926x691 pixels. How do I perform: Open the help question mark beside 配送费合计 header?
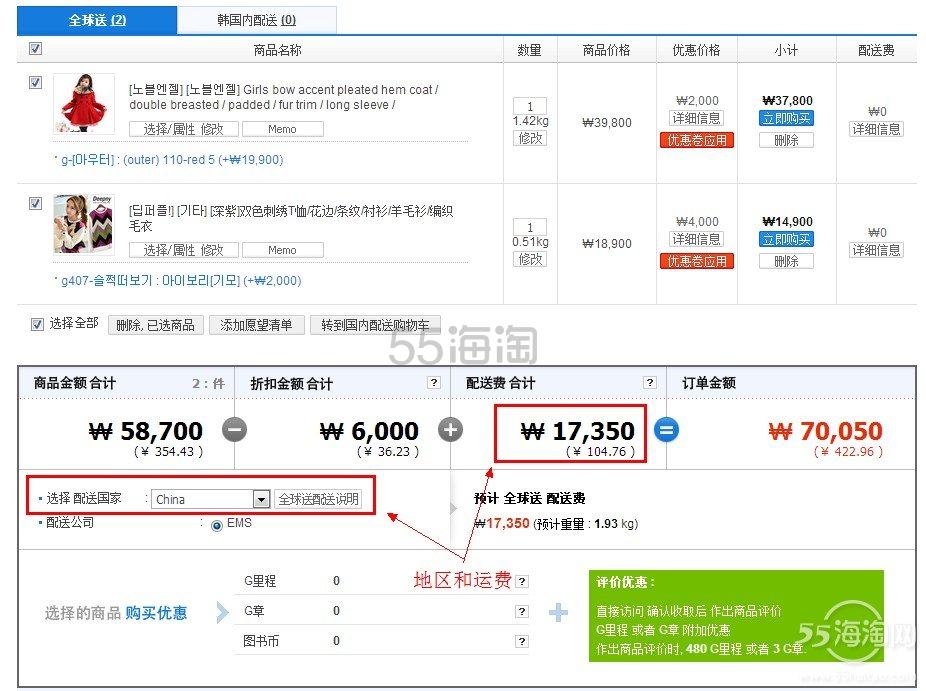[x=651, y=382]
